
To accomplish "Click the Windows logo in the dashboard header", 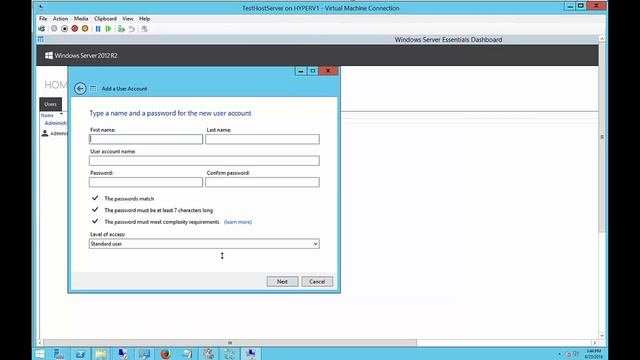I will pyautogui.click(x=49, y=56).
